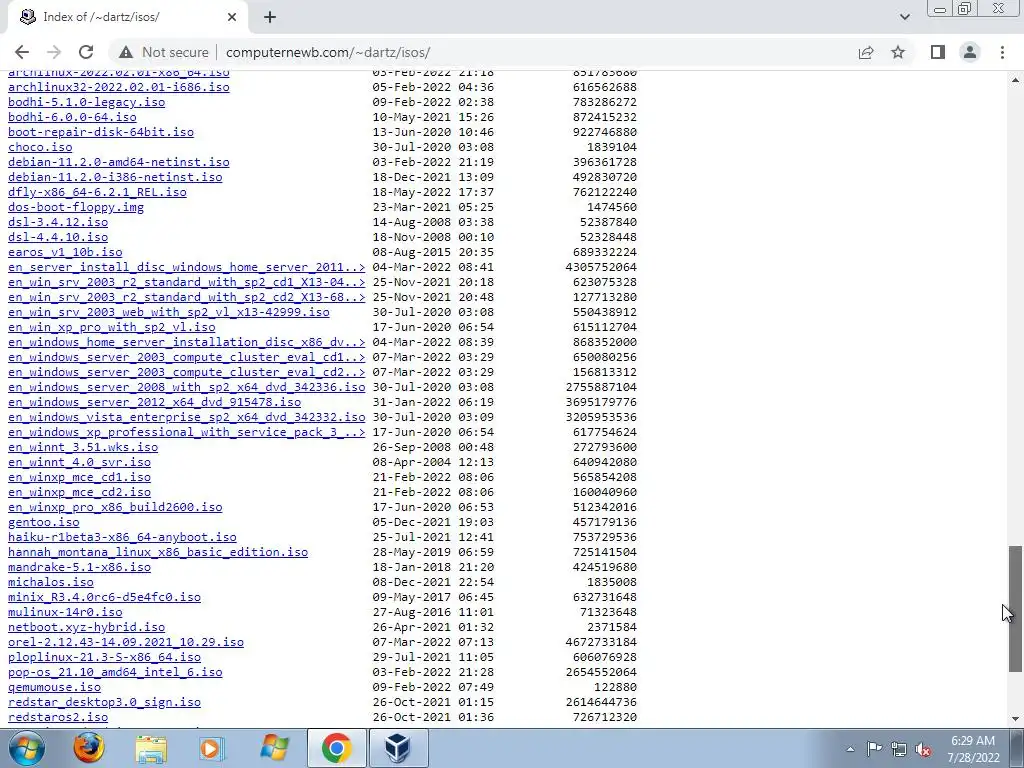Download debian-11.2.0-amd64-netinst.iso
This screenshot has width=1024, height=768.
[x=119, y=162]
